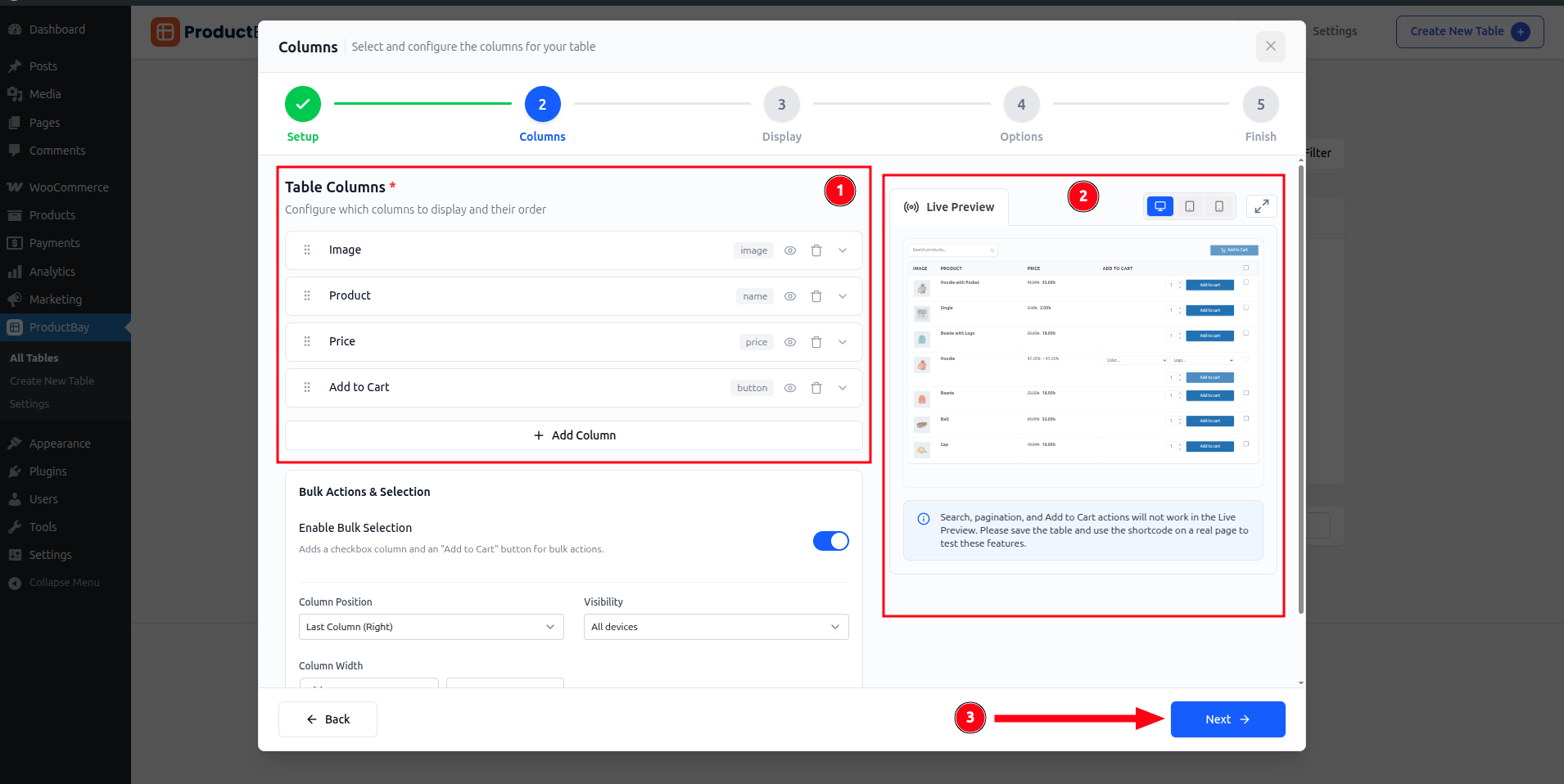
Task: Remove the Add to Cart column
Action: tap(816, 388)
